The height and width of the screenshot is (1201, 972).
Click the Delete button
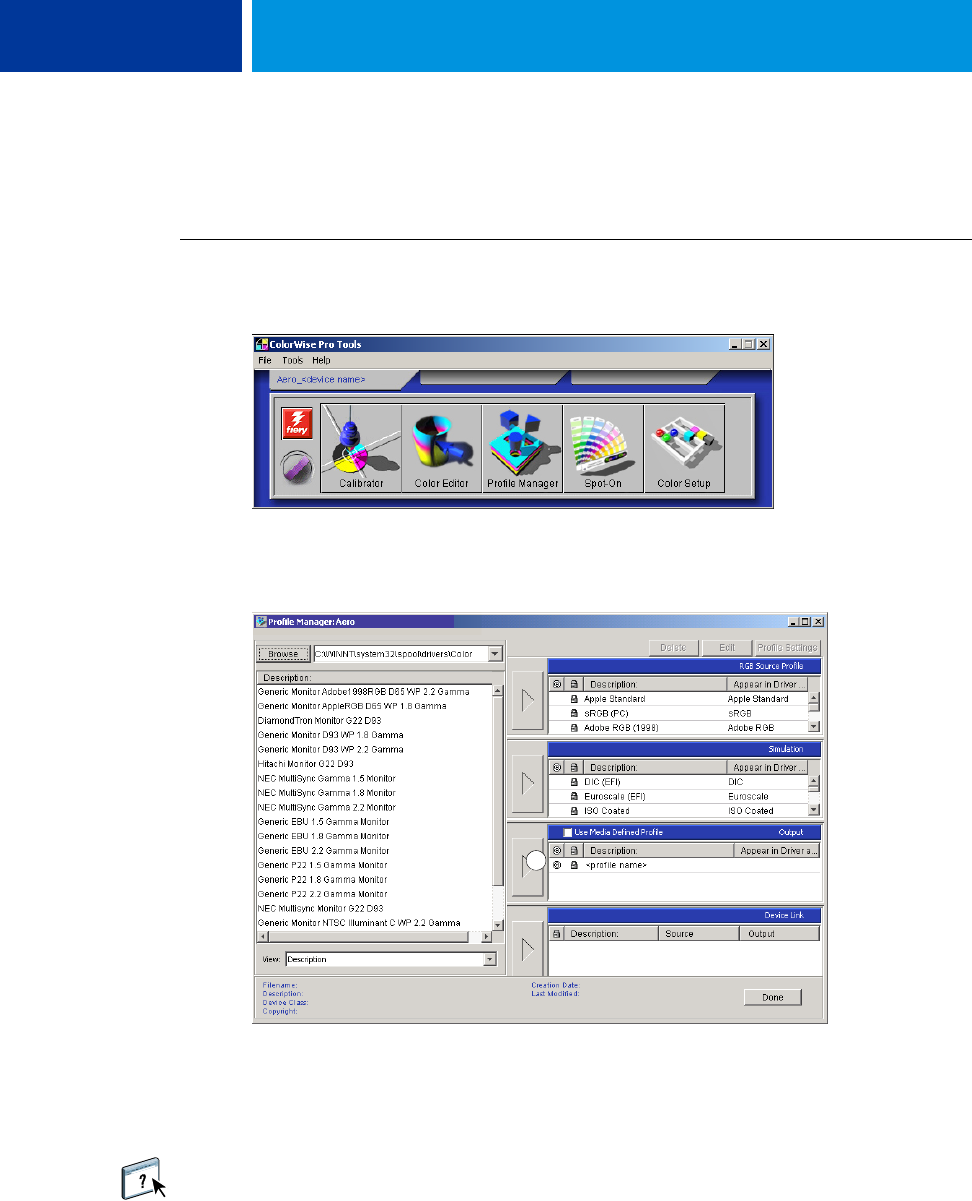point(672,648)
